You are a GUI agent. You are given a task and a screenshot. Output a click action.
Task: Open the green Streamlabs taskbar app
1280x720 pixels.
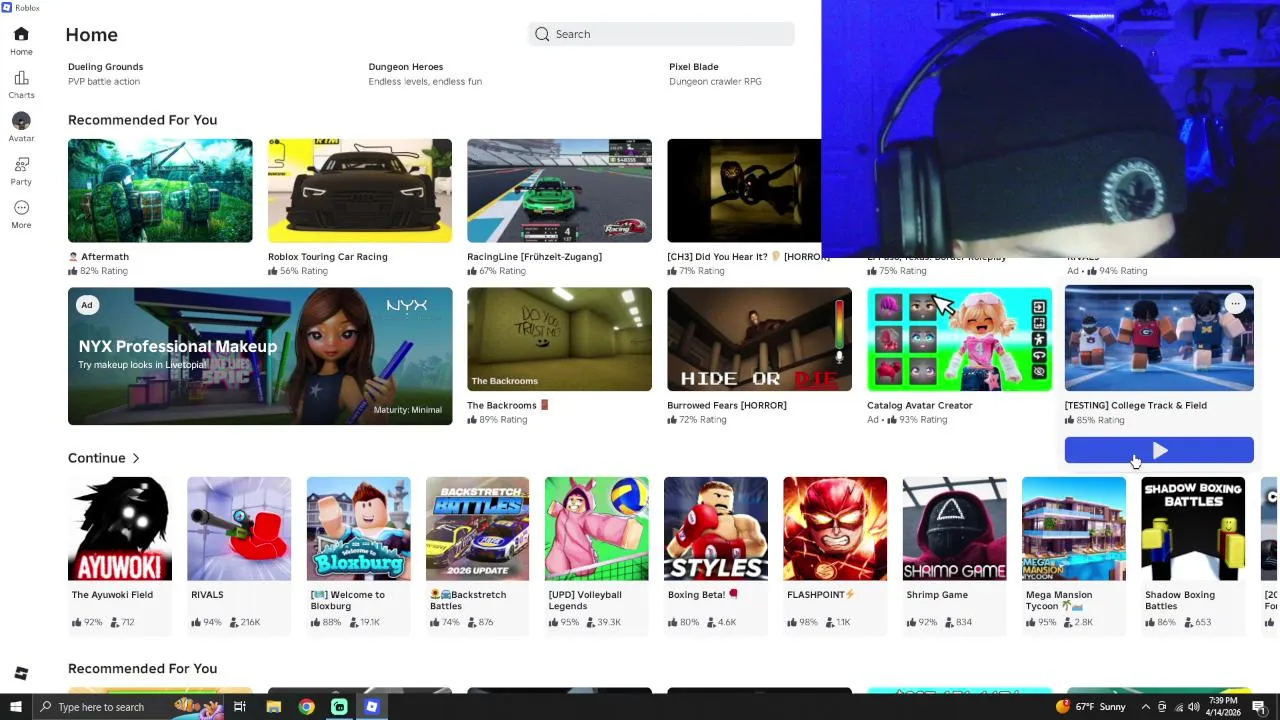339,707
